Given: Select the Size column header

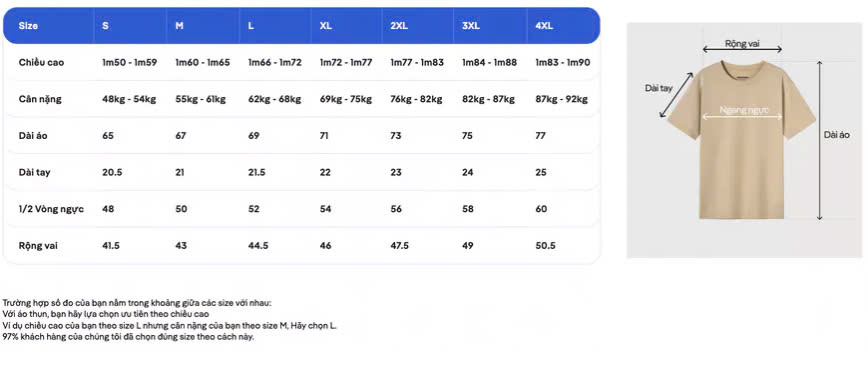Looking at the screenshot, I should [x=28, y=26].
